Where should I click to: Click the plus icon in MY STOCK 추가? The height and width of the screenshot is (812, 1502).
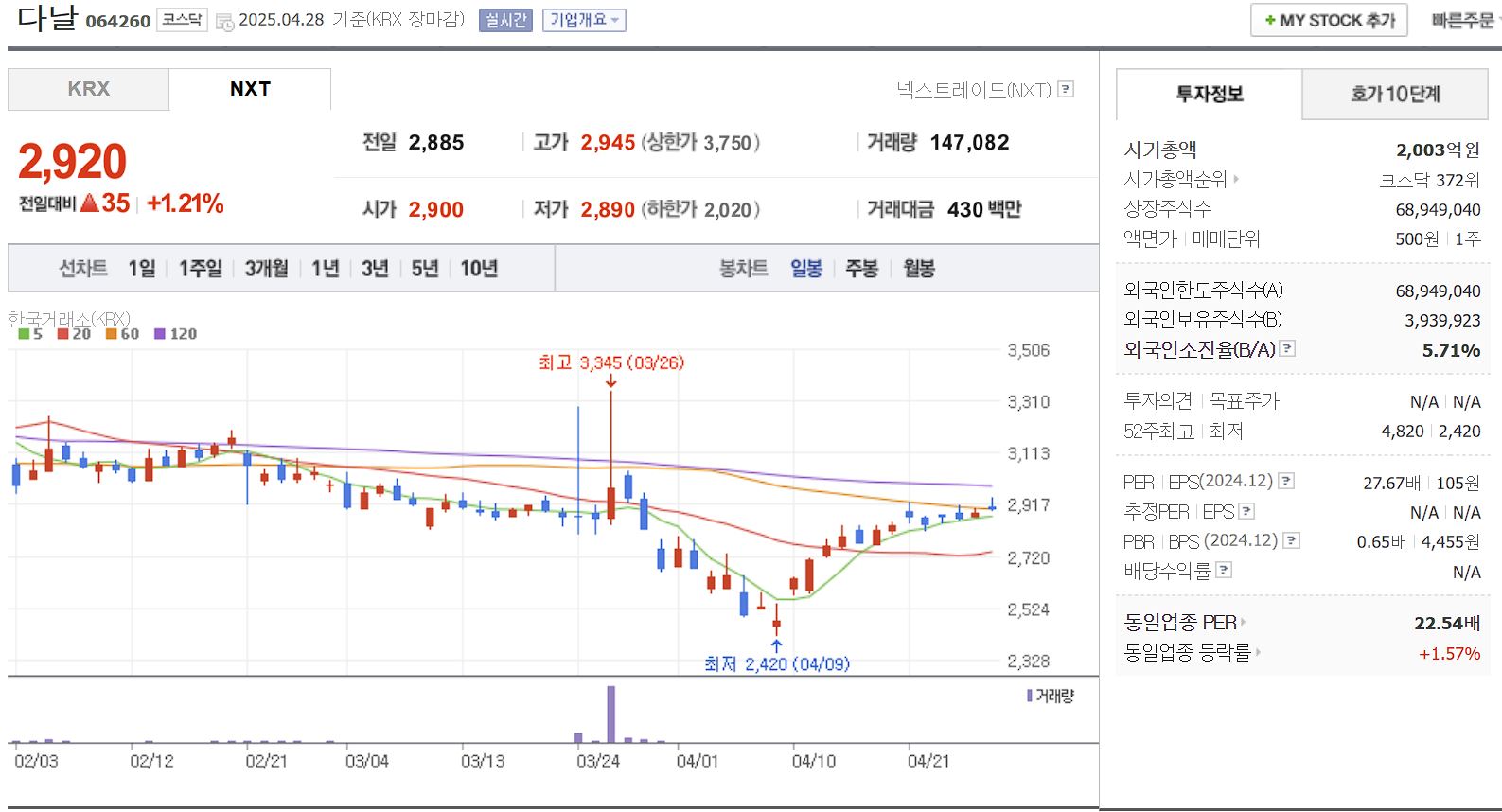pyautogui.click(x=1270, y=20)
